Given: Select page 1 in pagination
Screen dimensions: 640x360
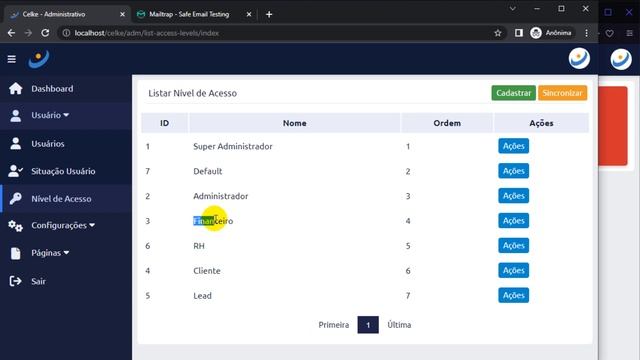Looking at the screenshot, I should click(368, 325).
